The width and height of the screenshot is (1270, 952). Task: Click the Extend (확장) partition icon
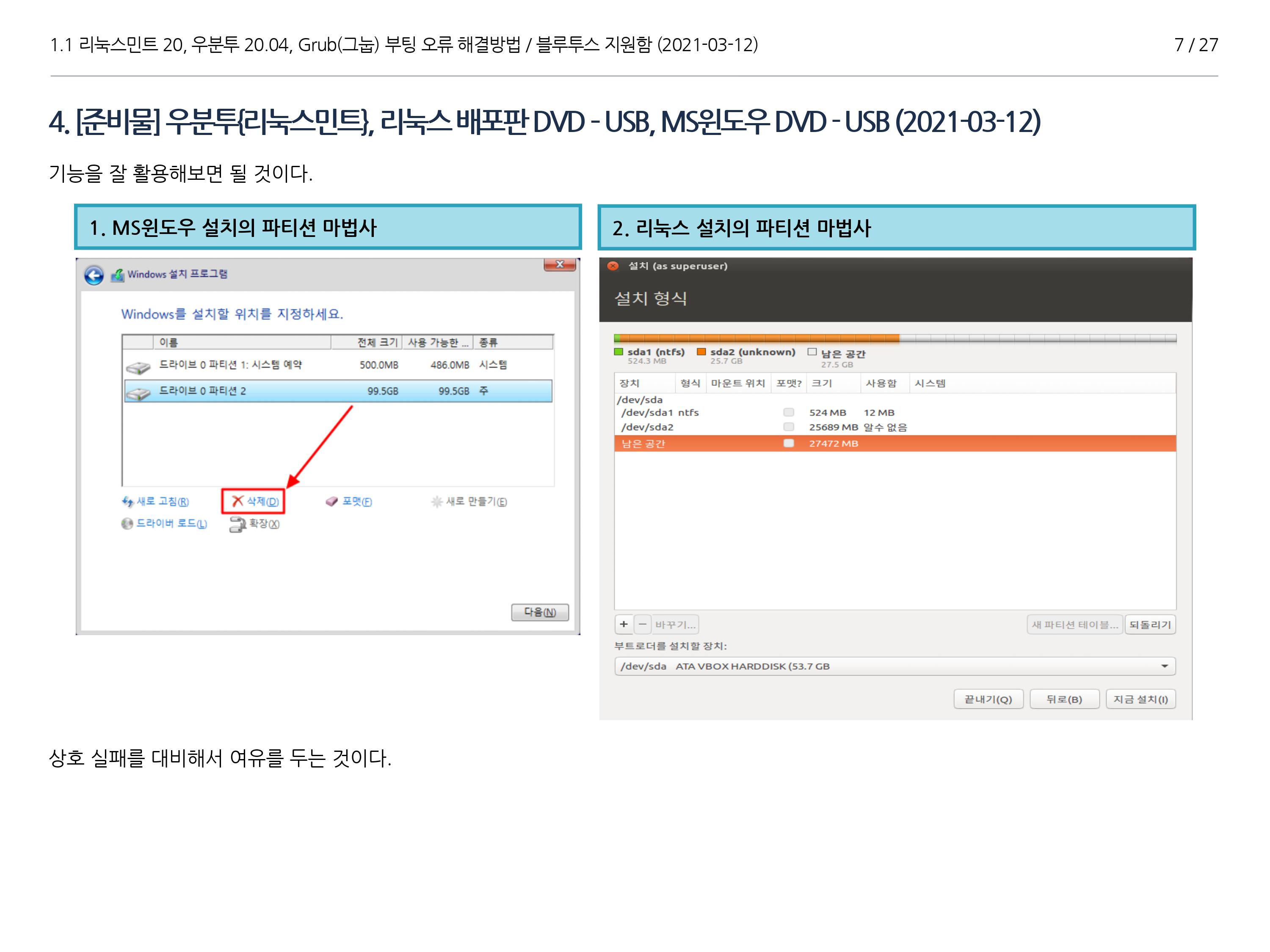click(237, 524)
